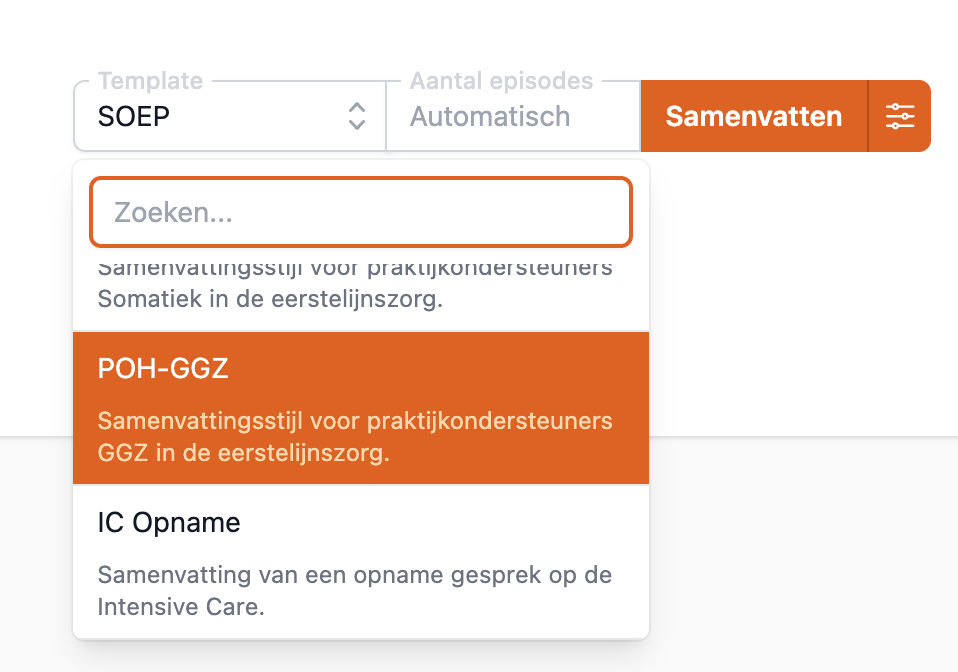This screenshot has width=958, height=672.
Task: Click the Automatisch placeholder text
Action: (x=490, y=116)
